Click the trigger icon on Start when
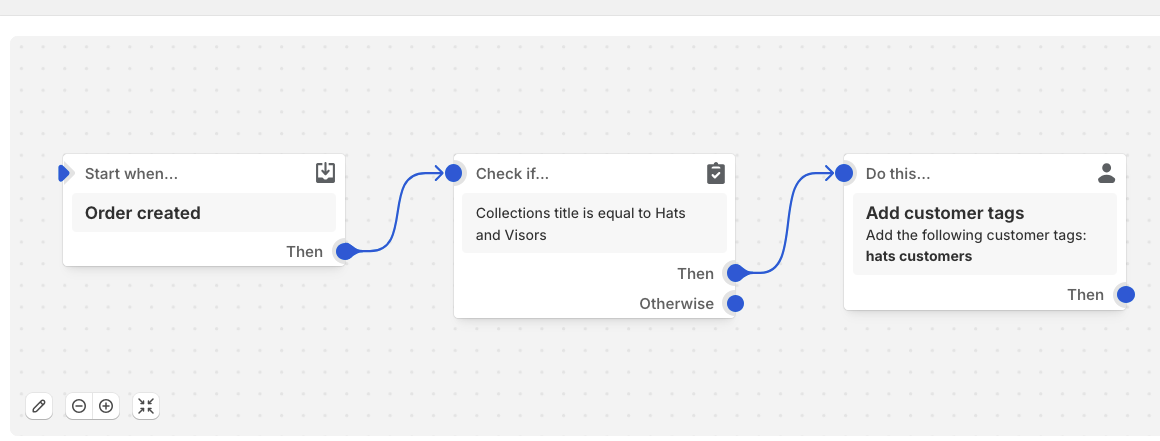The width and height of the screenshot is (1160, 441). 325,173
